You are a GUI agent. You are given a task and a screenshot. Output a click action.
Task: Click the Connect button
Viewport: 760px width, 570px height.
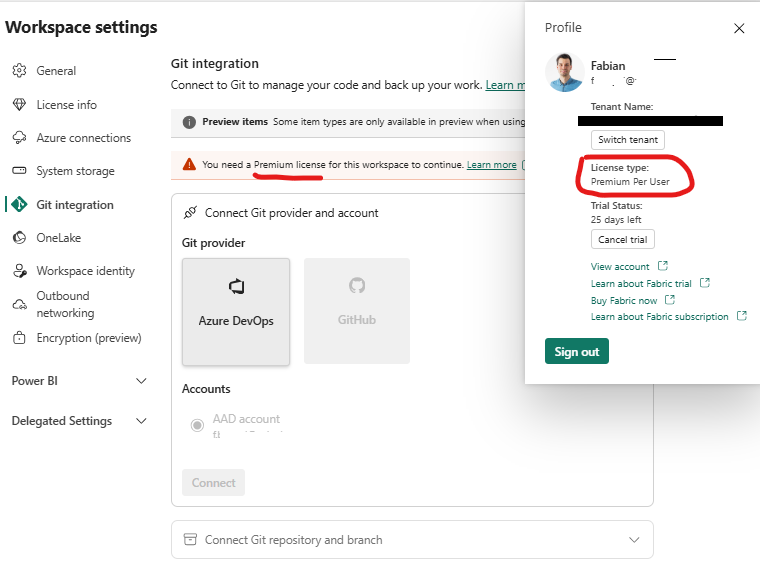click(x=213, y=483)
